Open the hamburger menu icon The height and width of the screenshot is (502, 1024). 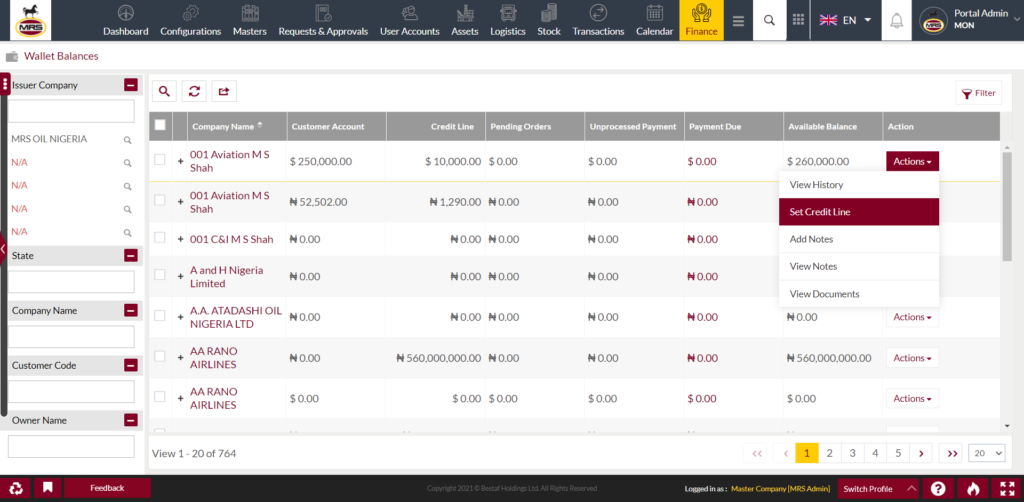pyautogui.click(x=738, y=21)
